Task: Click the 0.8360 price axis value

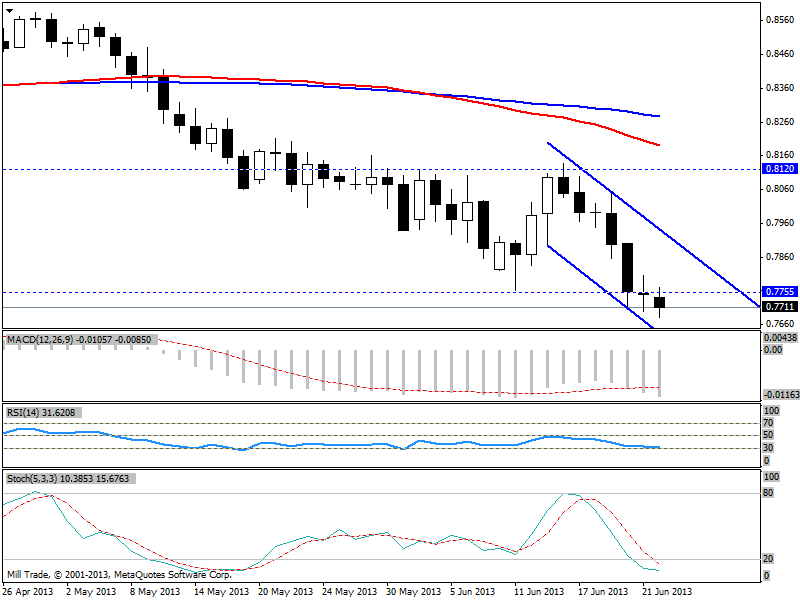Action: [780, 88]
